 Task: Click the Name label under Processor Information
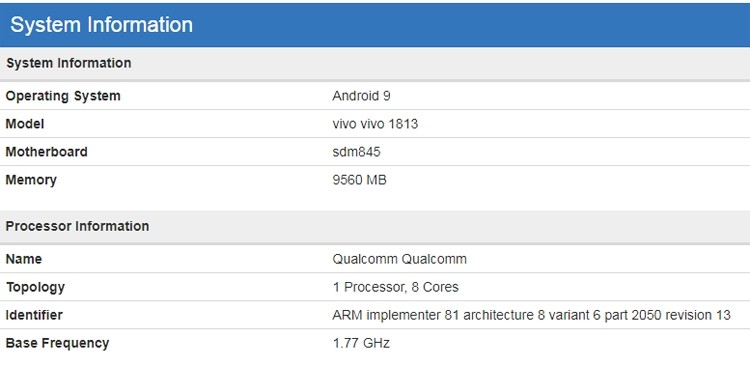23,259
